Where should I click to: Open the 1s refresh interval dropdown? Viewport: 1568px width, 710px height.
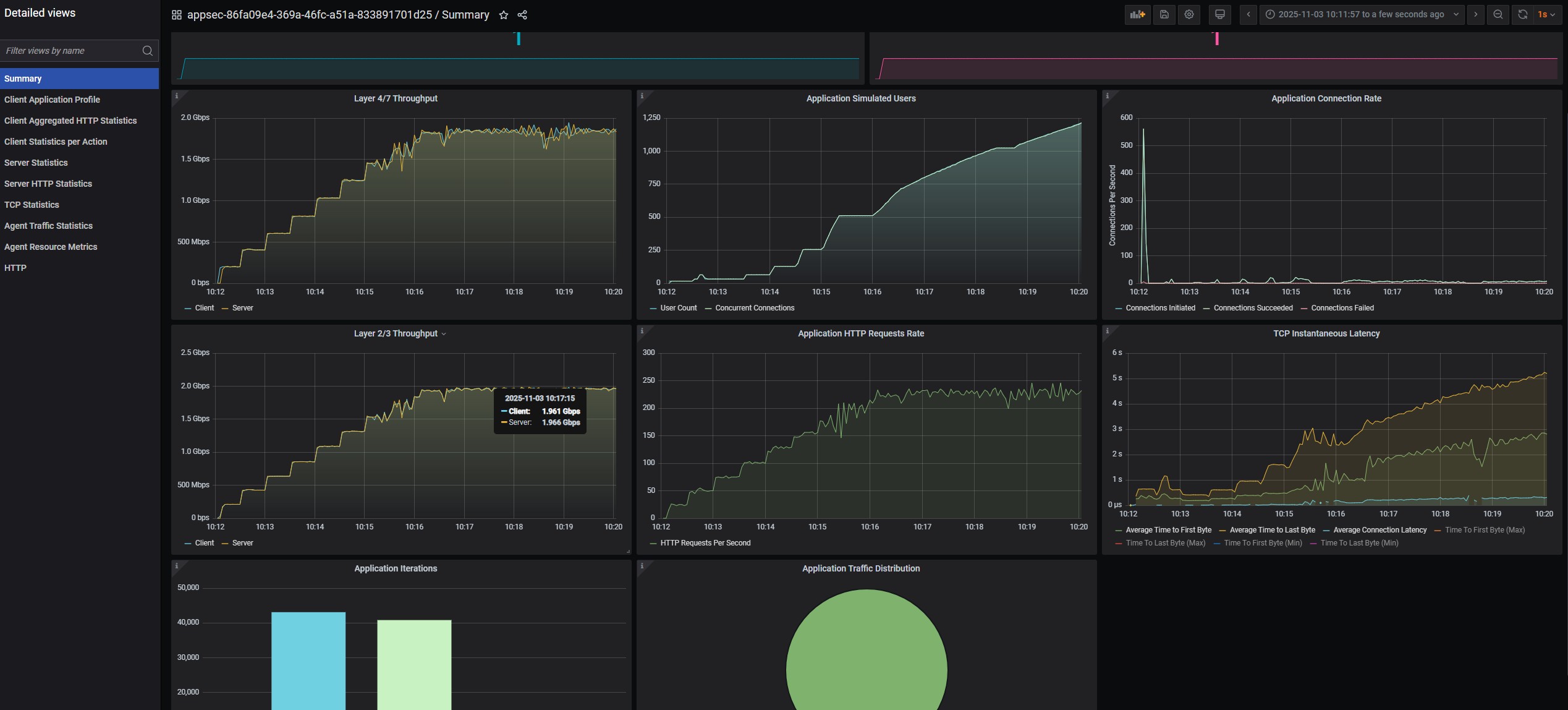(x=1546, y=15)
